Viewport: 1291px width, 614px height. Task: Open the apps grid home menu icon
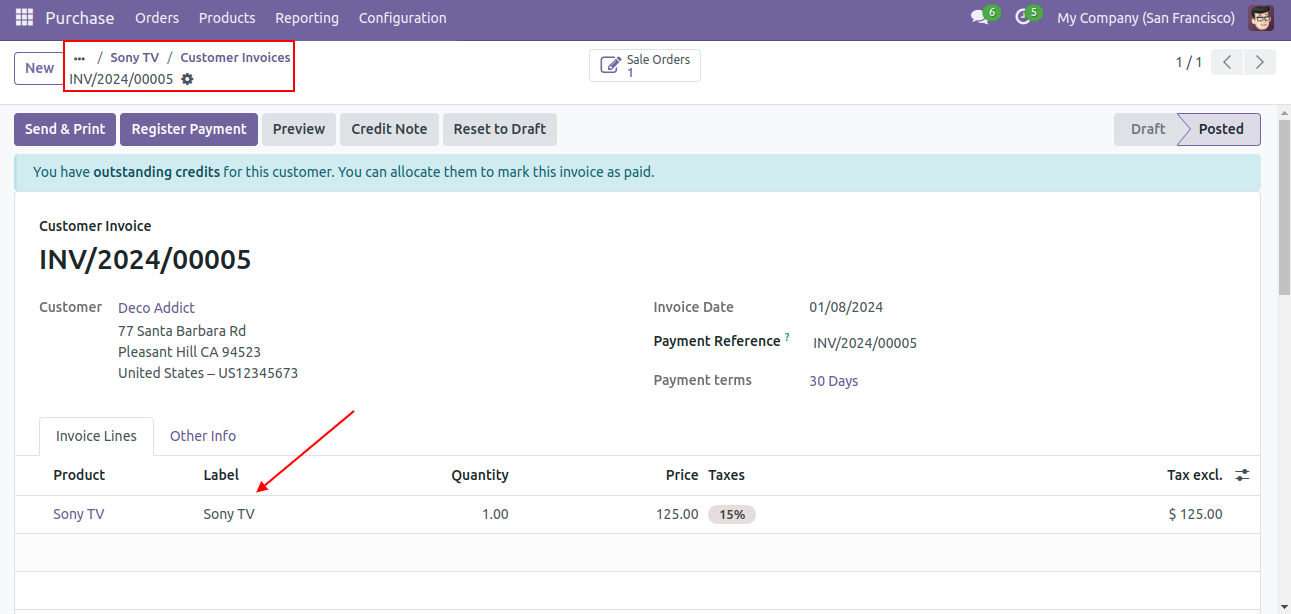click(x=24, y=18)
